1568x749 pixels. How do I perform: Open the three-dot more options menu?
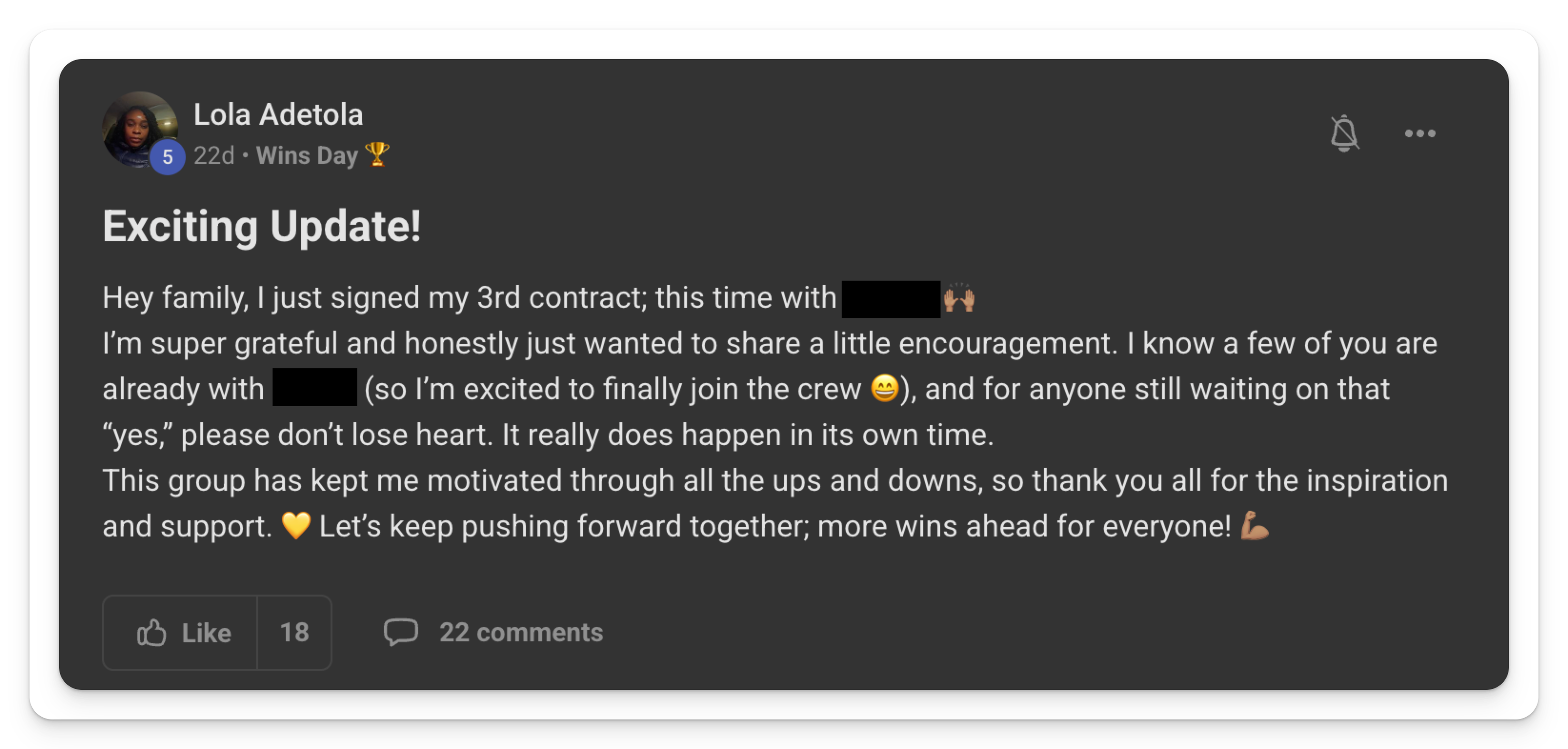click(1419, 133)
